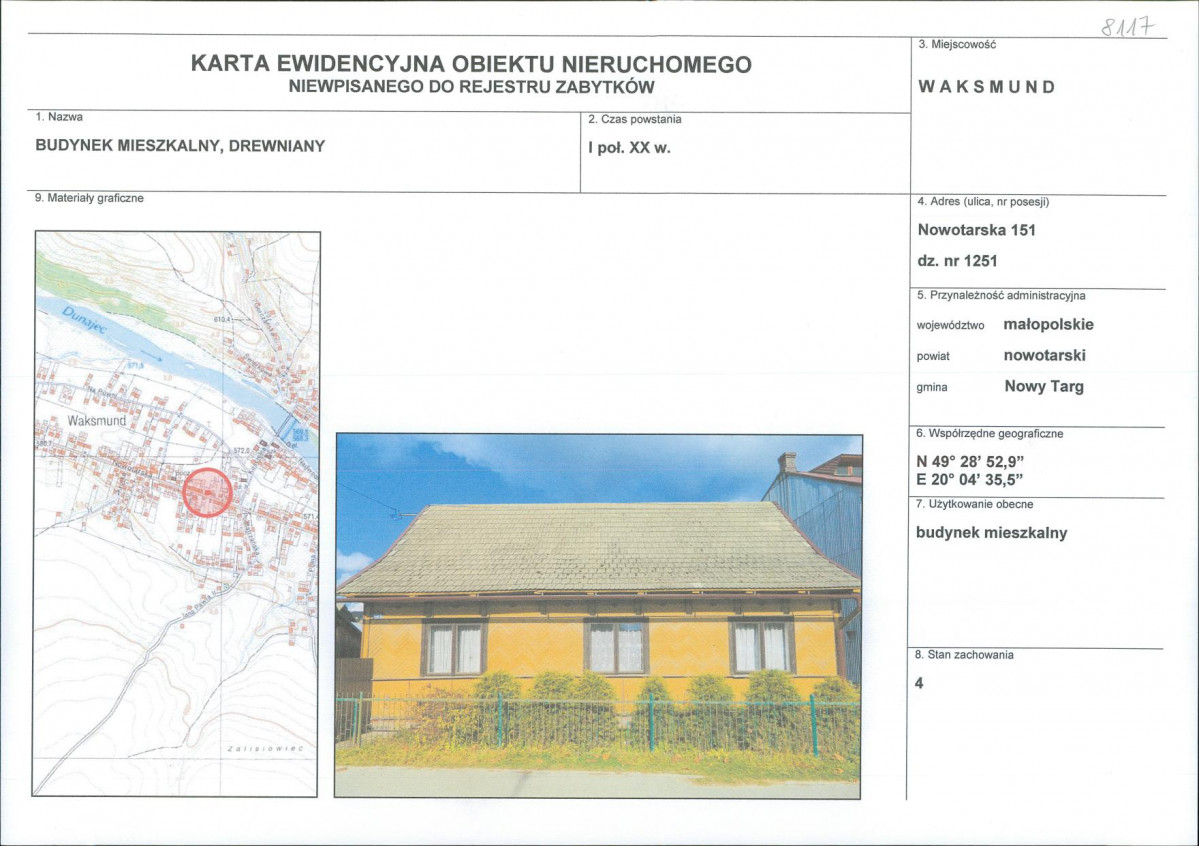
Task: Click the field label '1. Nazwa'
Action: pyautogui.click(x=59, y=117)
